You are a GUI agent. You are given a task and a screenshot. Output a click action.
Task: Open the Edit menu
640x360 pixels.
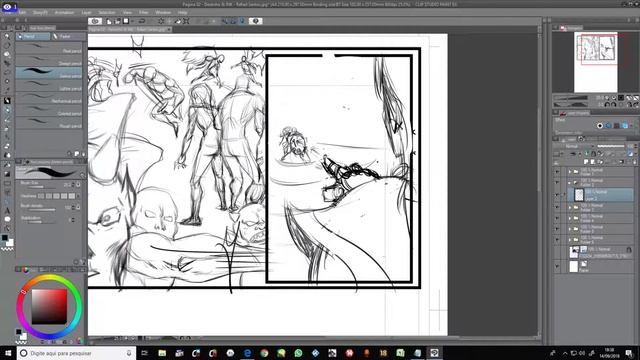22,13
